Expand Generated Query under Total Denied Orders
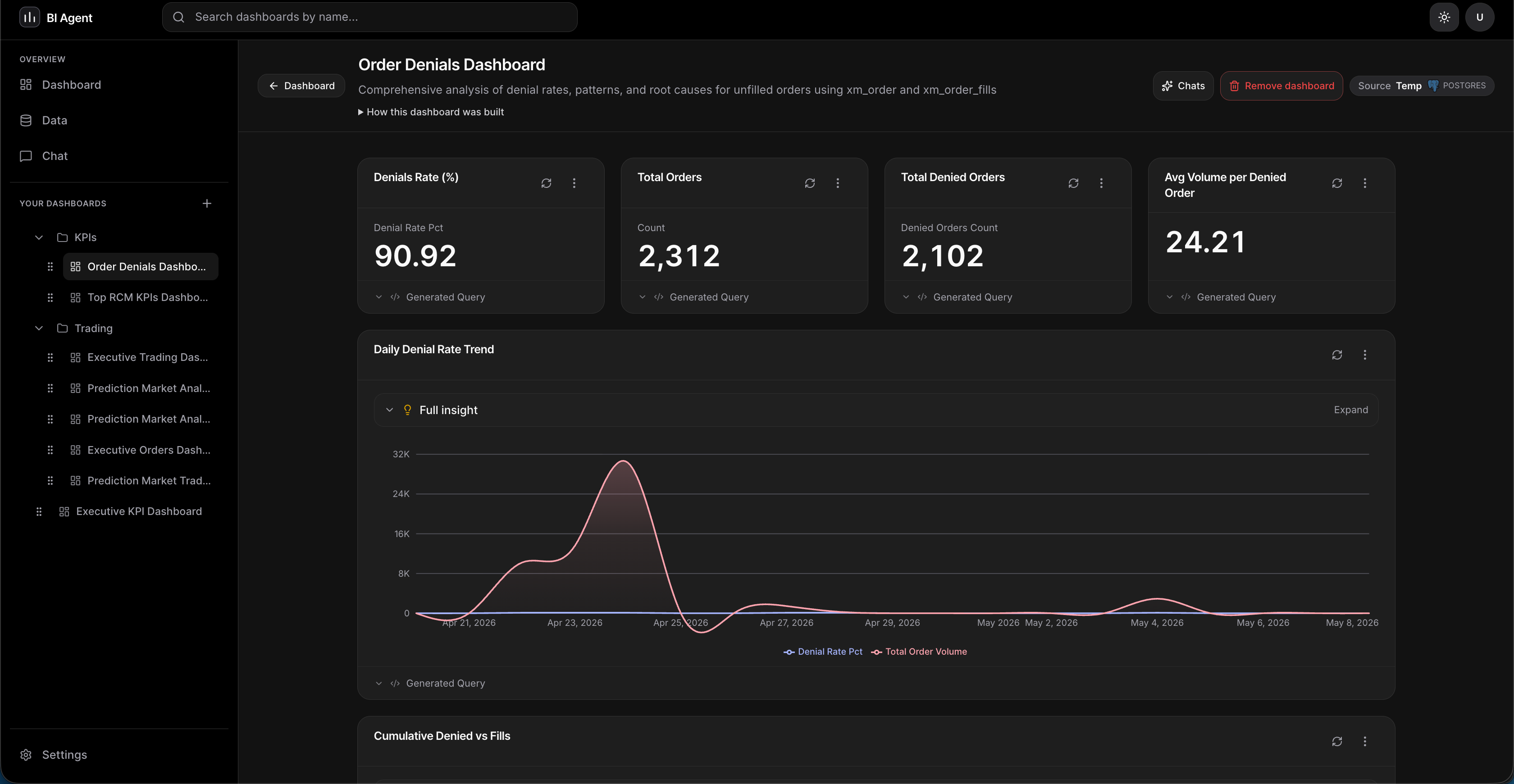The height and width of the screenshot is (784, 1514). pos(957,297)
